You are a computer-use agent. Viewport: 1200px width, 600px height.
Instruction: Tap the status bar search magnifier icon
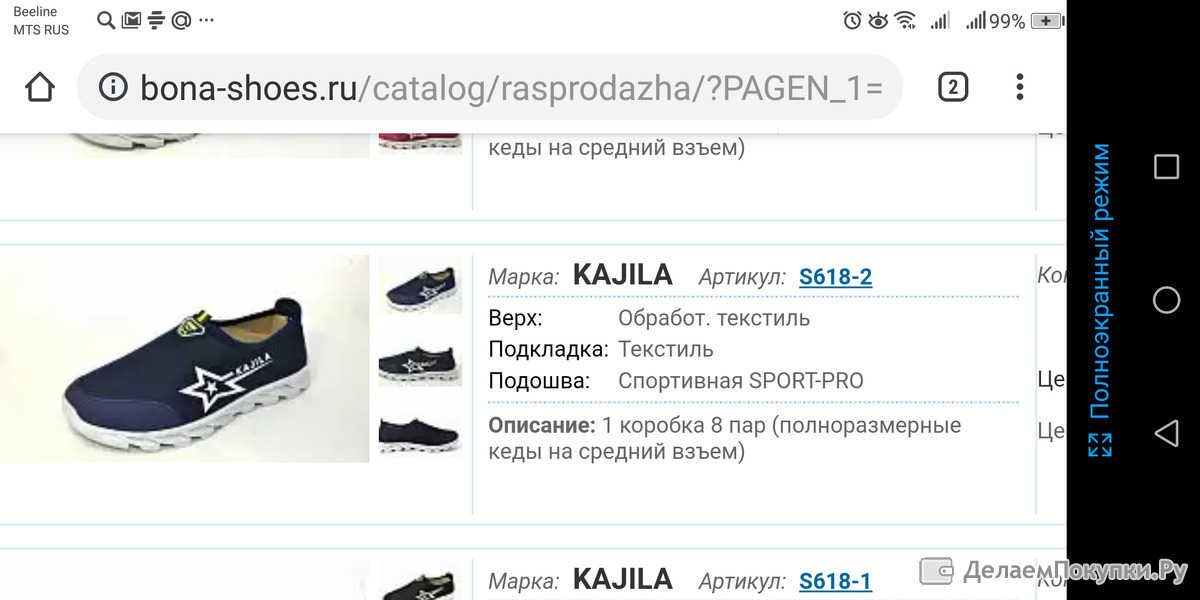[x=106, y=20]
